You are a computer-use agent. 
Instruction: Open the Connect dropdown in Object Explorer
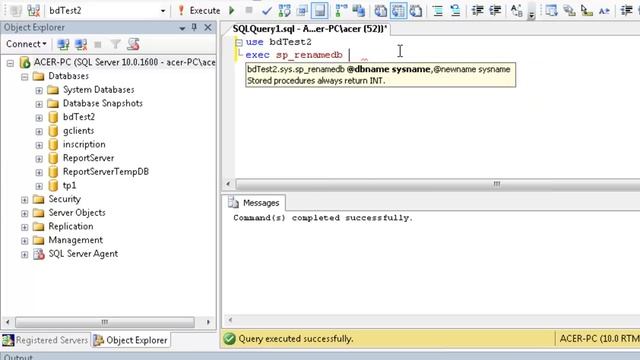pos(26,44)
